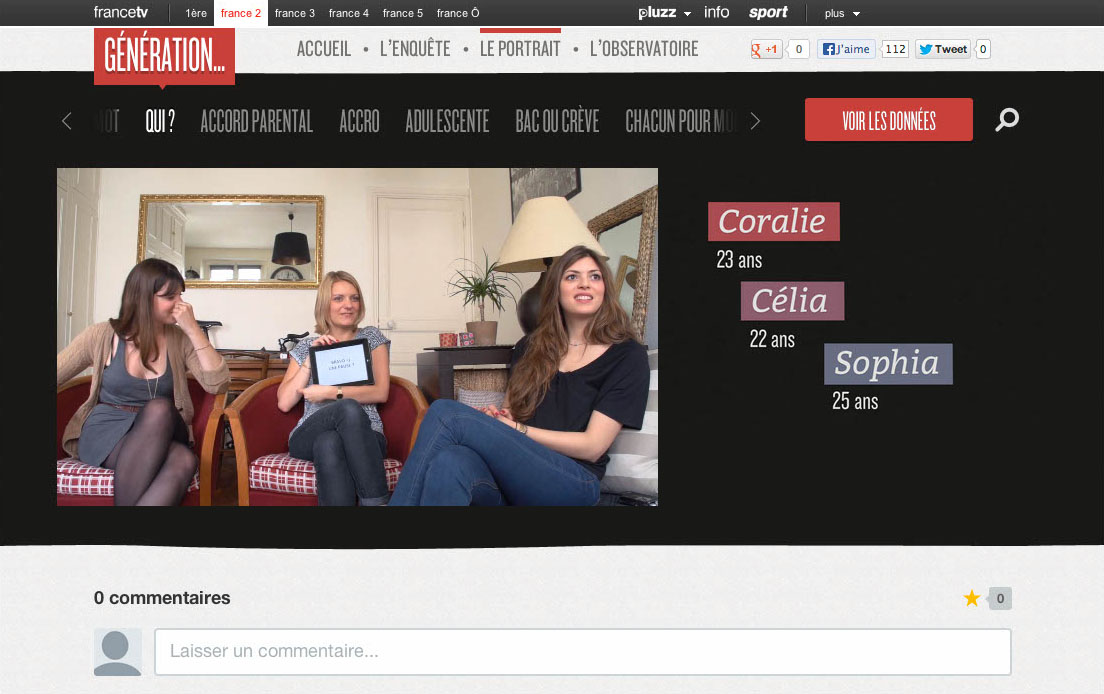Click the Célia name label
The width and height of the screenshot is (1104, 694).
point(792,301)
